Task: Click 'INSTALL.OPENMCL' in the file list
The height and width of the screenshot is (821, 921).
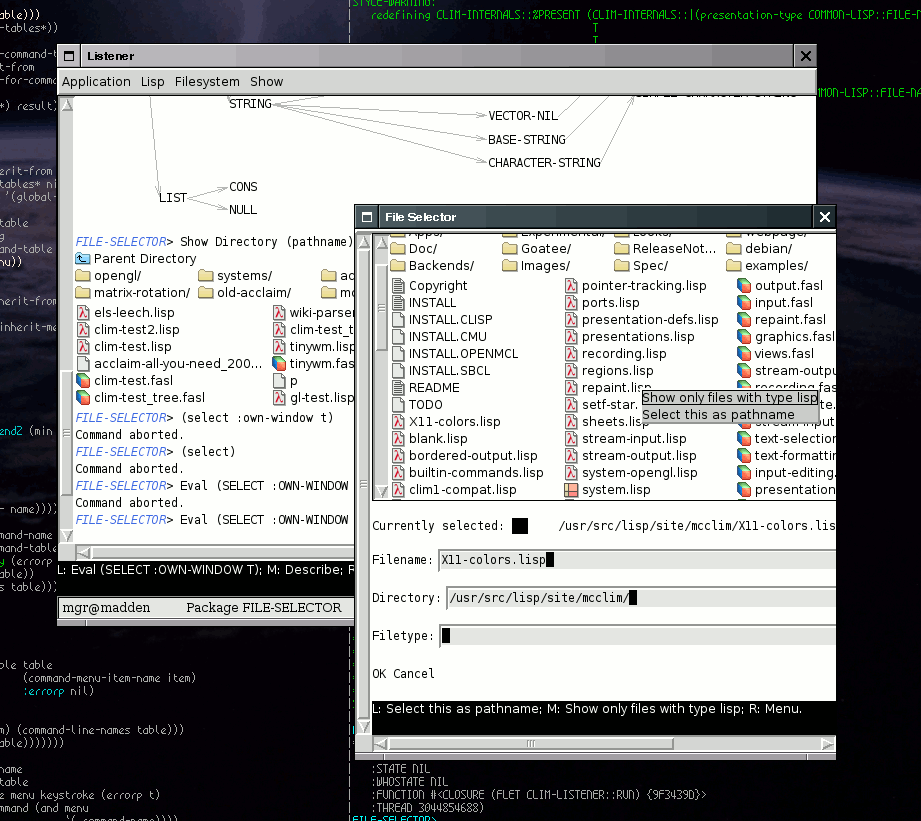Action: coord(463,354)
